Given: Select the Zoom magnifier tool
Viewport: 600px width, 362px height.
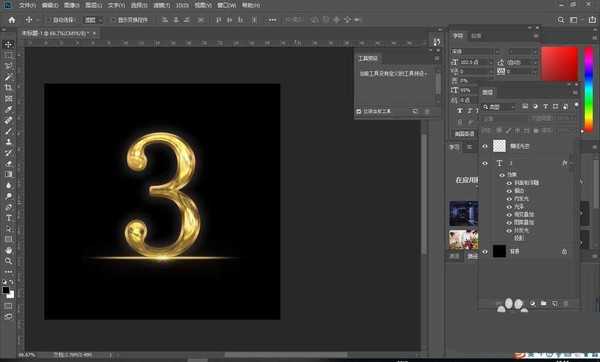Looking at the screenshot, I should tap(8, 261).
